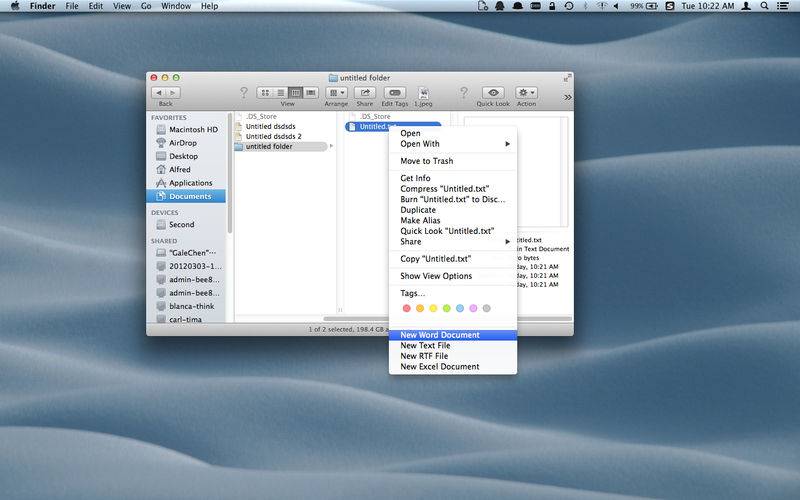Choose Quick Look "Untitled.txt" menu item
This screenshot has height=500, width=800.
453,231
